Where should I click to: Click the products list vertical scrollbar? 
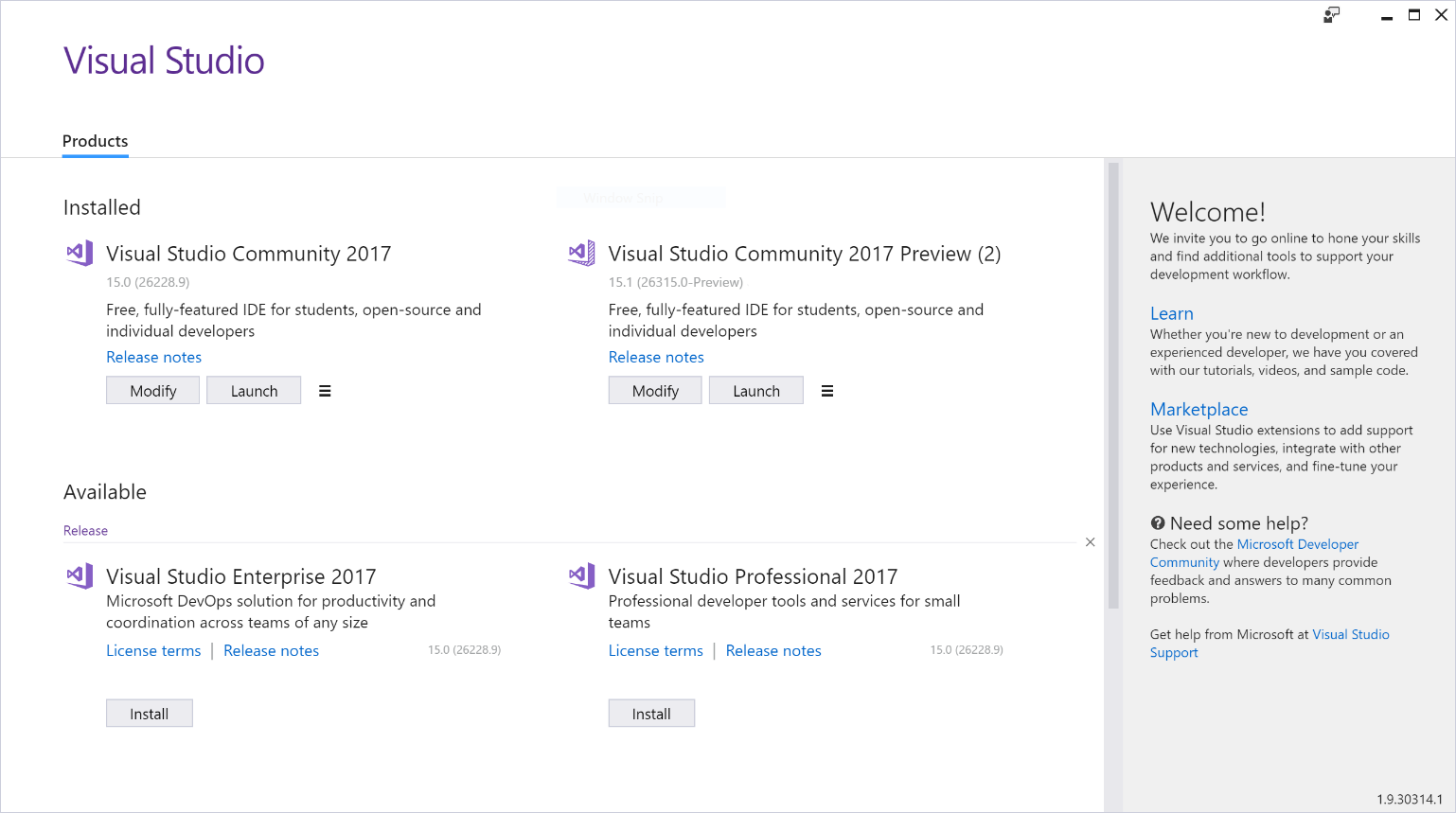coord(1113,385)
